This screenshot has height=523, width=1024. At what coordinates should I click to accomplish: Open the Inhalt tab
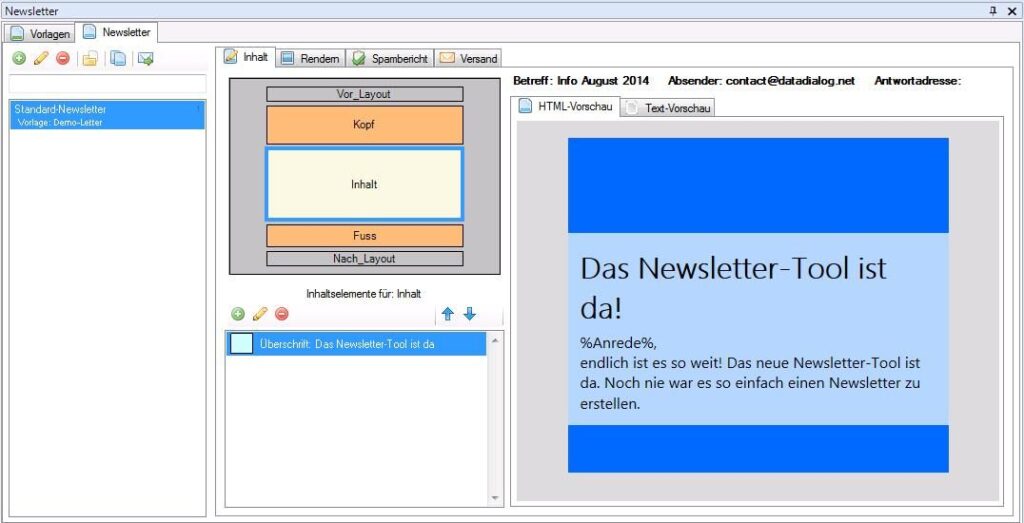point(246,57)
